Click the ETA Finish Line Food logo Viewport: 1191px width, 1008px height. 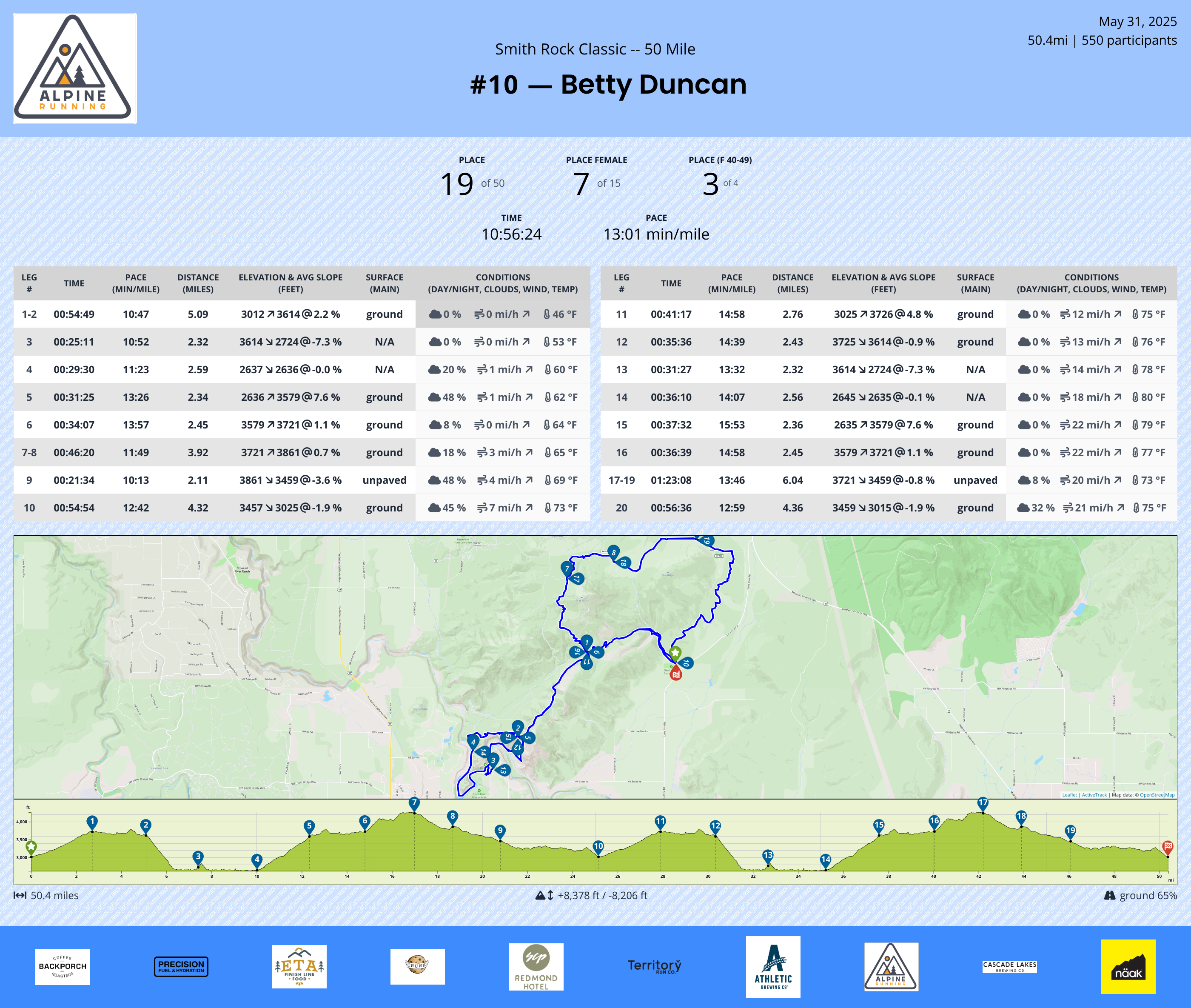pos(299,967)
